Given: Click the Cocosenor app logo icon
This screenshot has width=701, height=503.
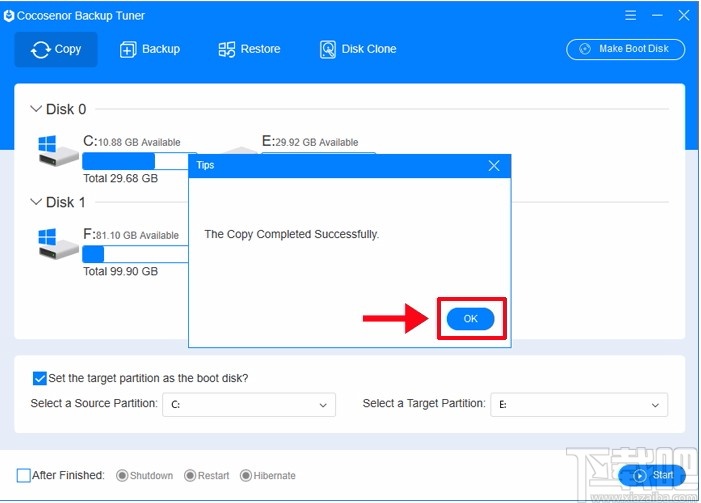Looking at the screenshot, I should pos(8,16).
